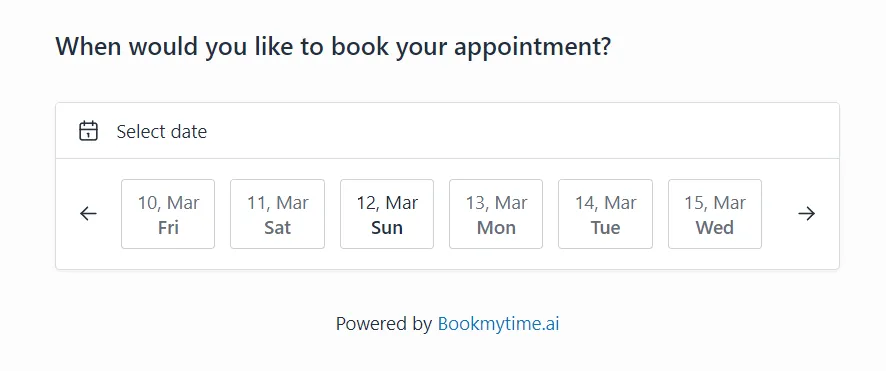Viewport: 886px width, 371px height.
Task: Go to previous dates with left arrow
Action: pyautogui.click(x=88, y=213)
